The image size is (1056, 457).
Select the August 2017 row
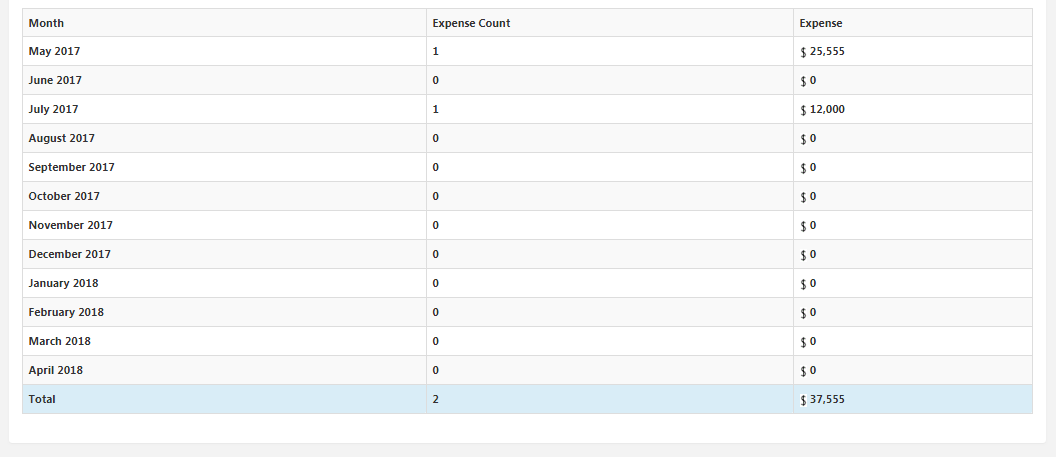pos(61,138)
